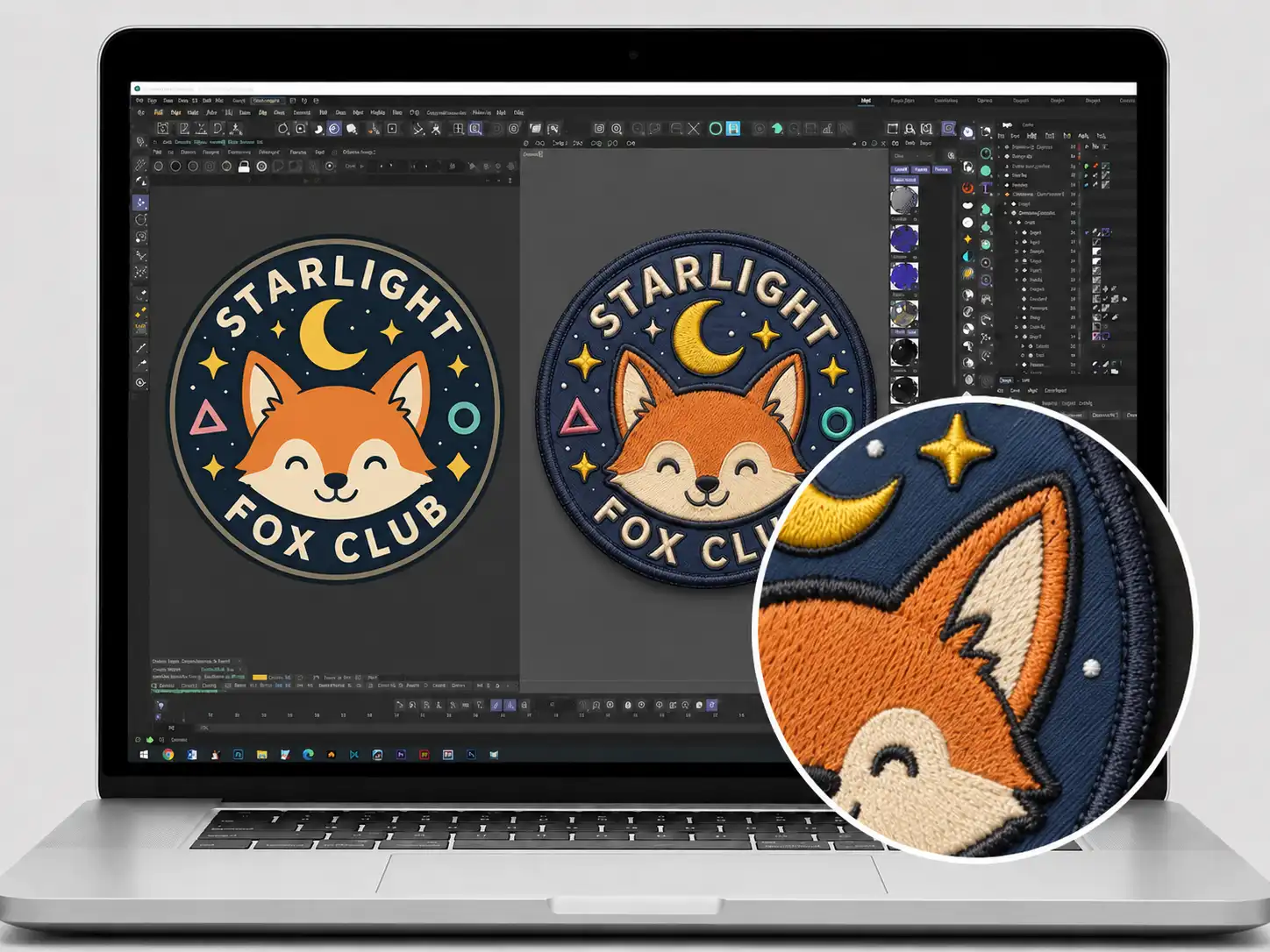Image resolution: width=1270 pixels, height=952 pixels.
Task: Select the highlighted purple spiral tool icon
Action: pyautogui.click(x=334, y=129)
